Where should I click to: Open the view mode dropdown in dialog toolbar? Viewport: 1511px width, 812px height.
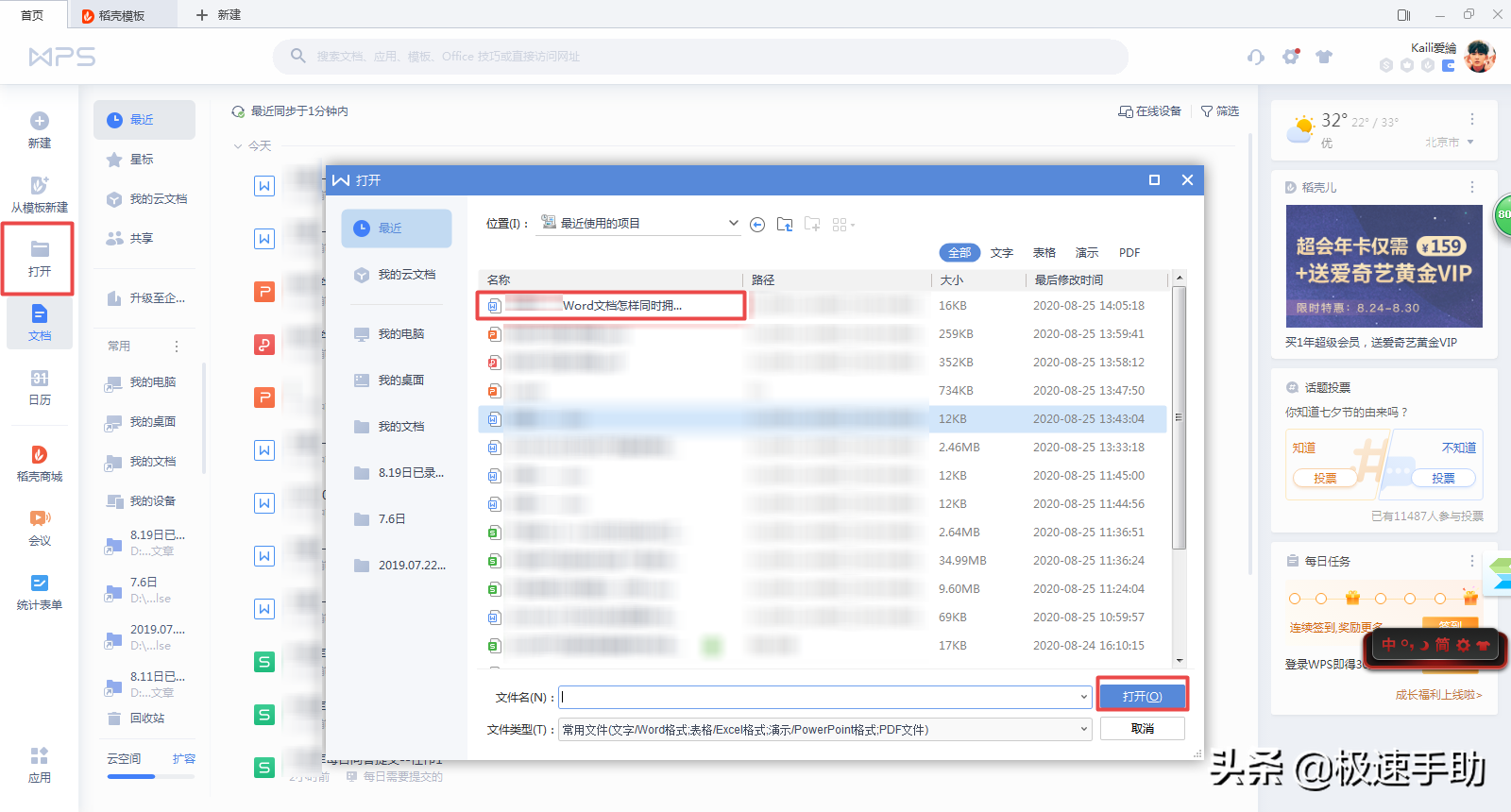click(843, 225)
